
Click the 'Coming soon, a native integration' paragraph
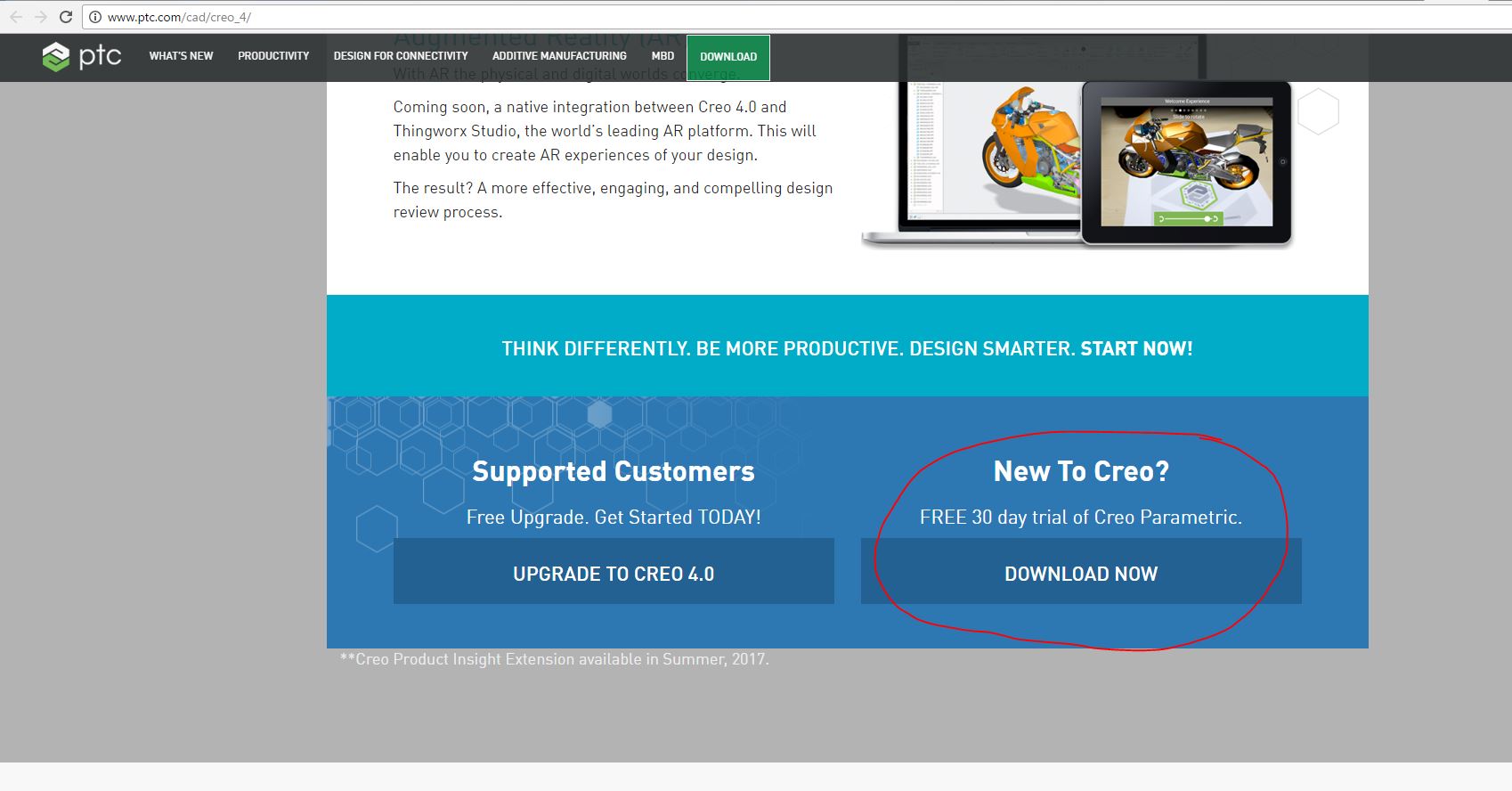click(605, 131)
